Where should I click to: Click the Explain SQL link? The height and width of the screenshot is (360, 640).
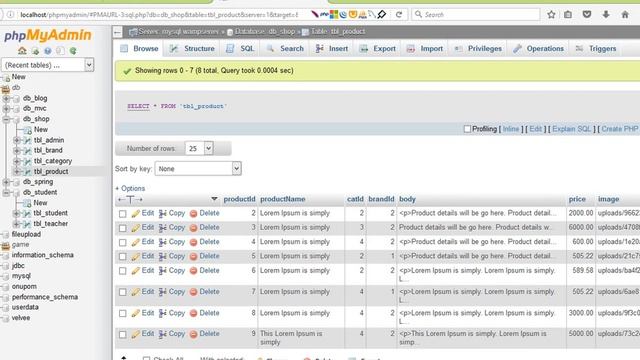tap(571, 129)
